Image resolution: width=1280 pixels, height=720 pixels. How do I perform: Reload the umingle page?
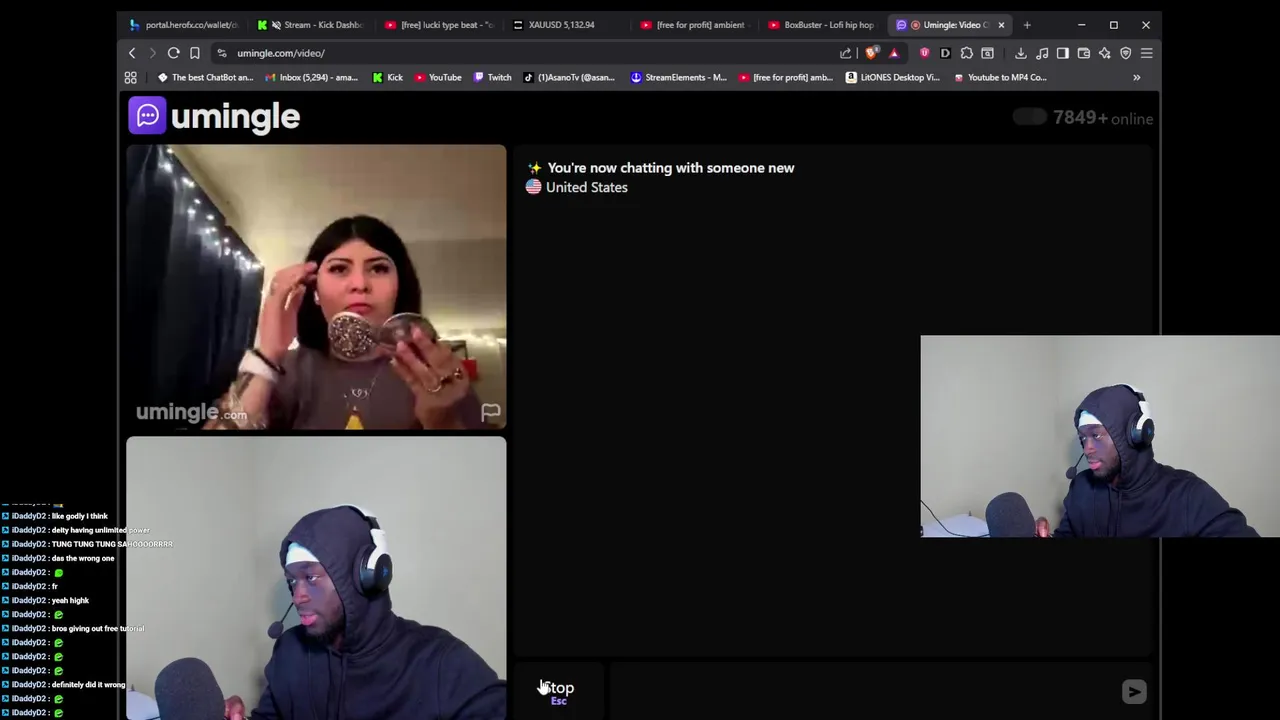point(174,53)
